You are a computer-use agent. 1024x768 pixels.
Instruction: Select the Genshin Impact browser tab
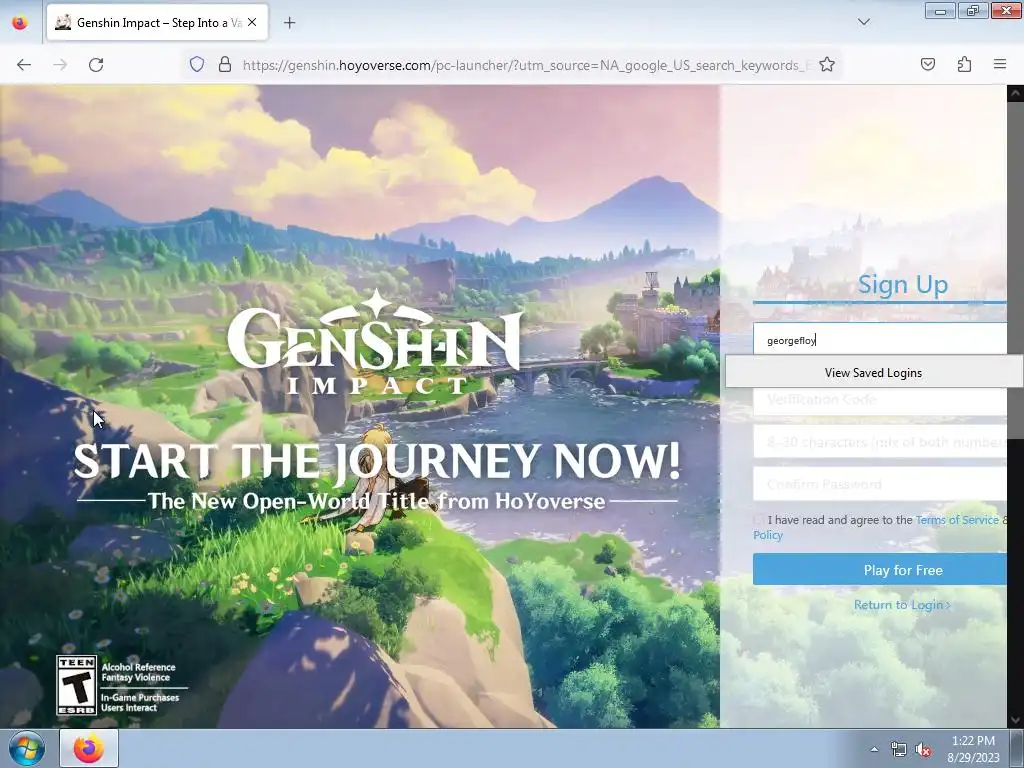157,22
